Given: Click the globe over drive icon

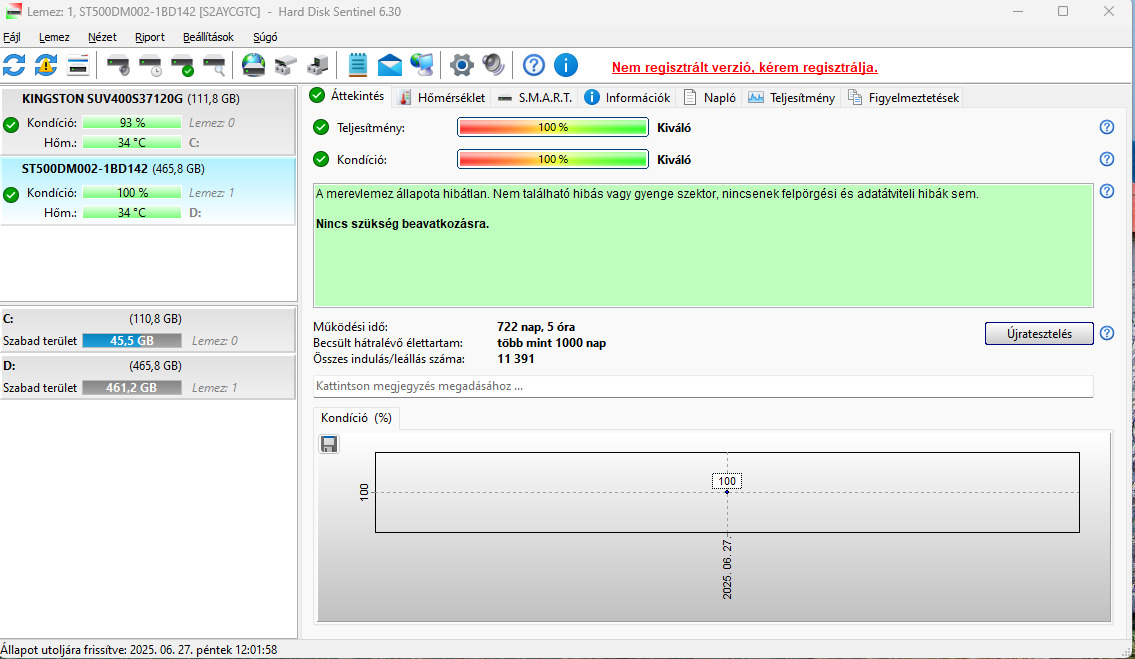Looking at the screenshot, I should click(253, 66).
